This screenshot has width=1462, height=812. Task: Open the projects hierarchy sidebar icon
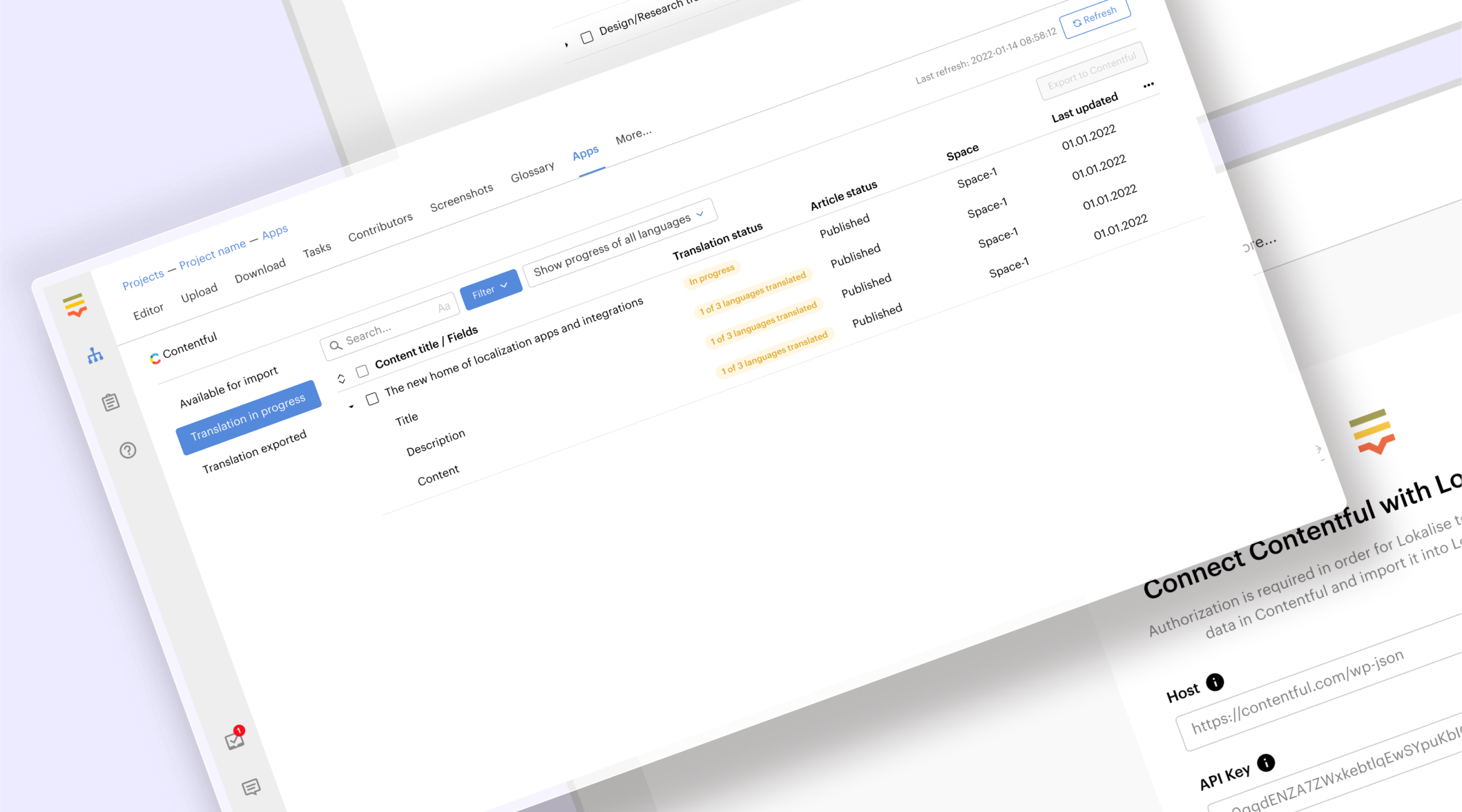coord(95,355)
